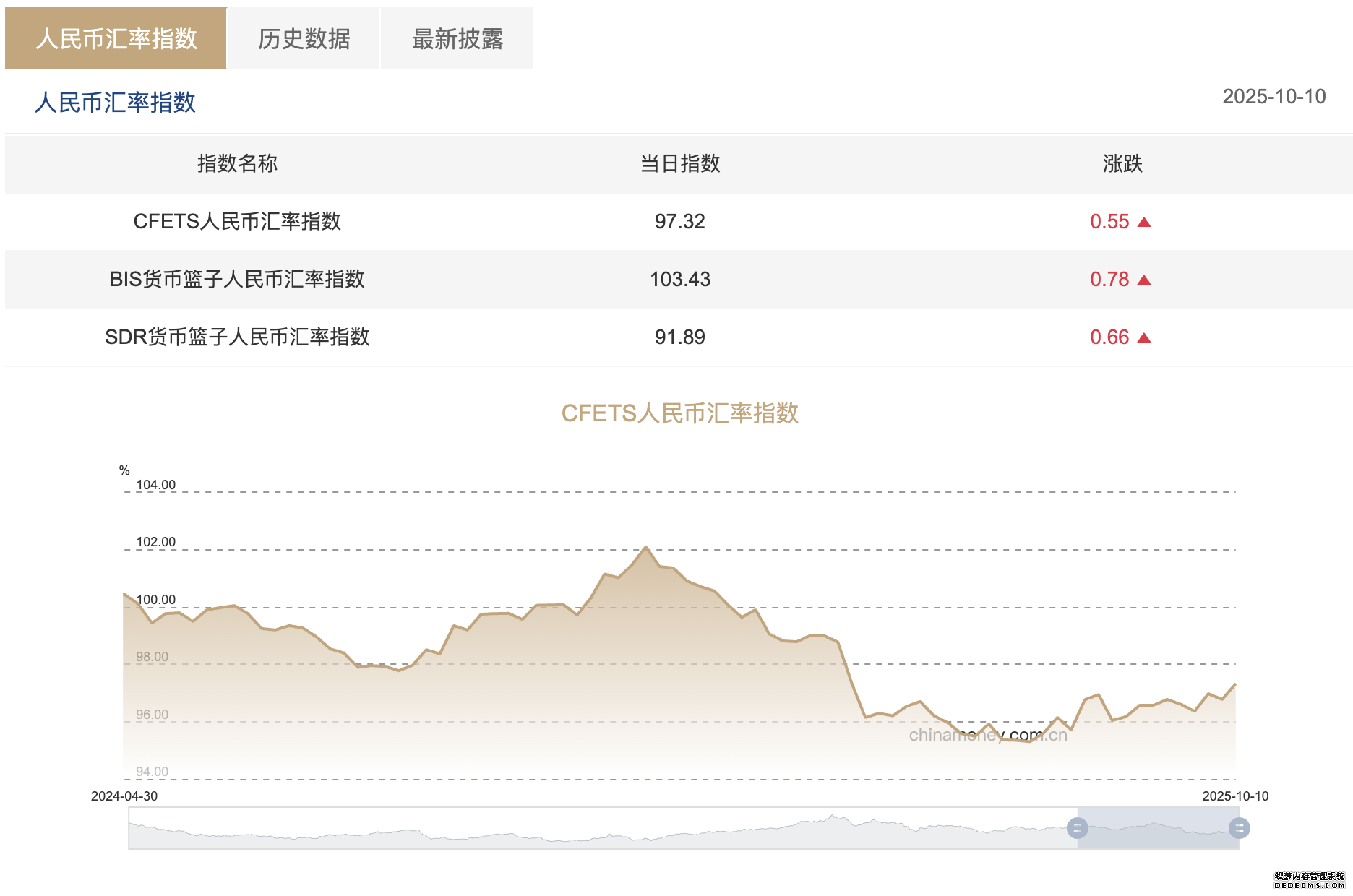The height and width of the screenshot is (896, 1353).
Task: Click the chinamoney.com.cn watermark on chart
Action: (x=987, y=736)
